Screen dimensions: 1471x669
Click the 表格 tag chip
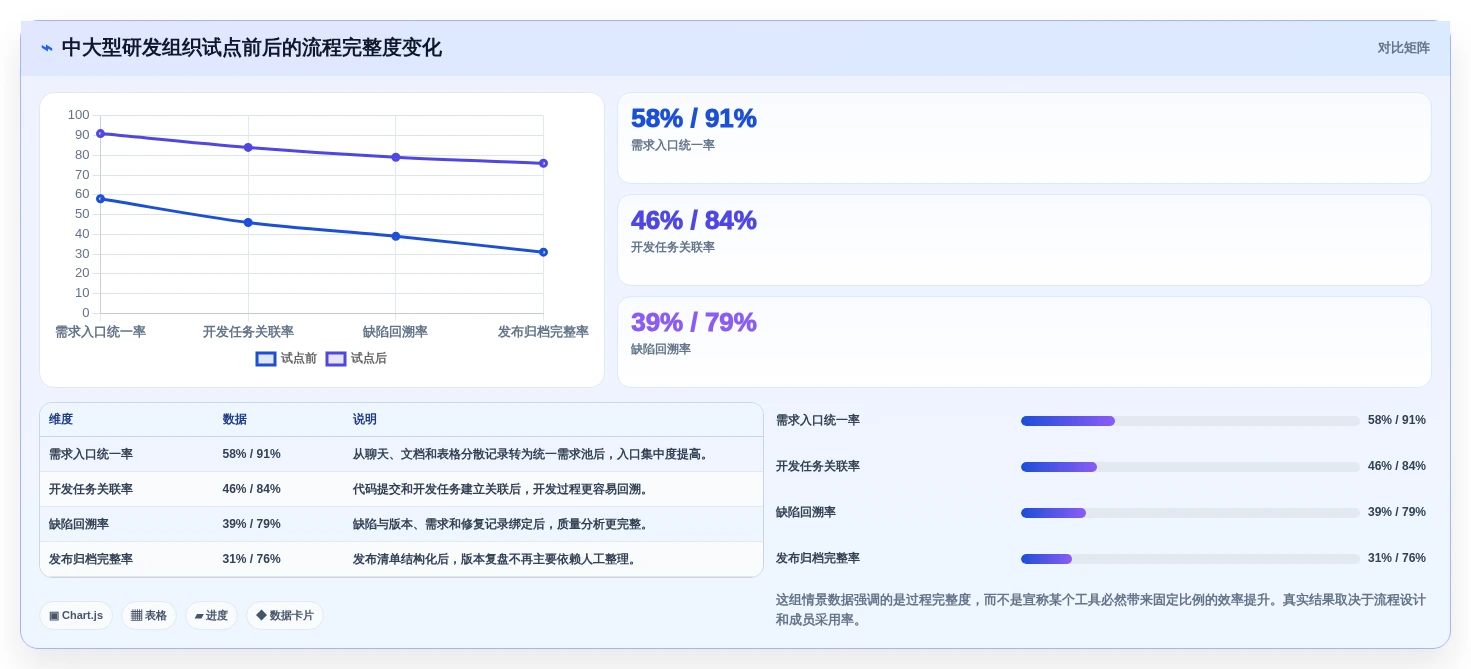[149, 615]
